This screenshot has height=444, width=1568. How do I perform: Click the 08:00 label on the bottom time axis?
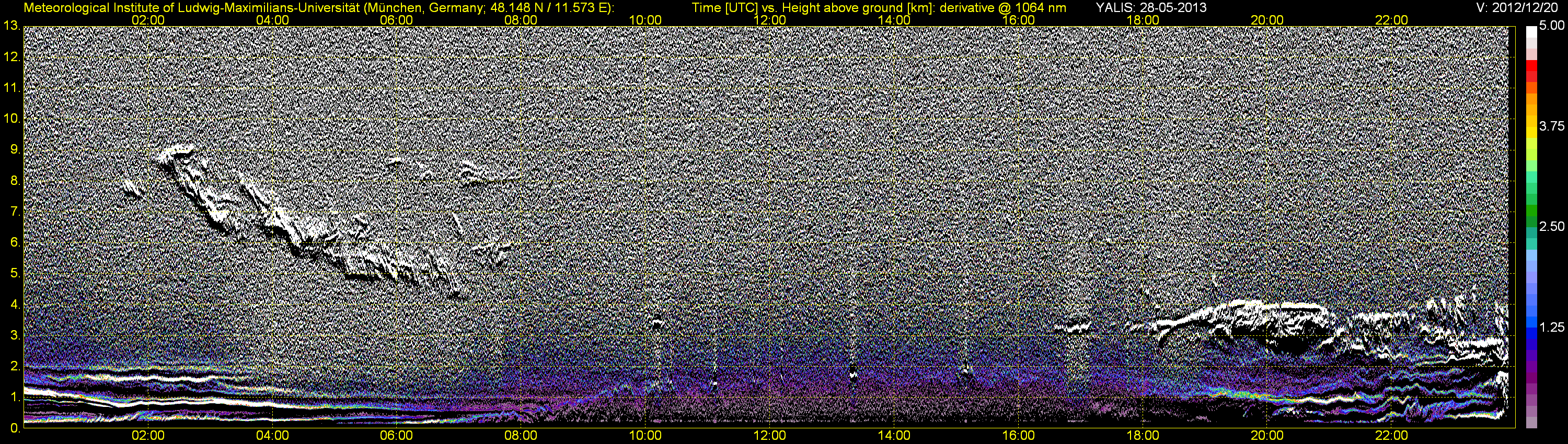tap(521, 436)
